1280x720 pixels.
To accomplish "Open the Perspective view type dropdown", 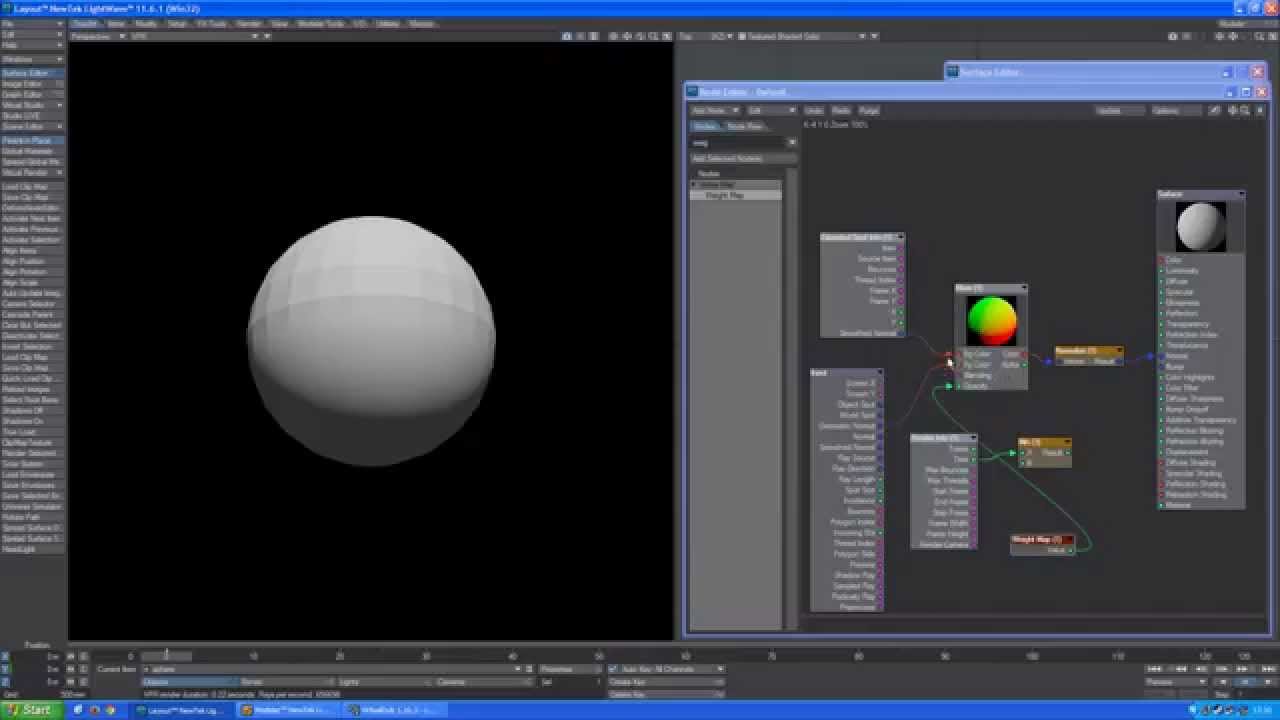I will [98, 36].
